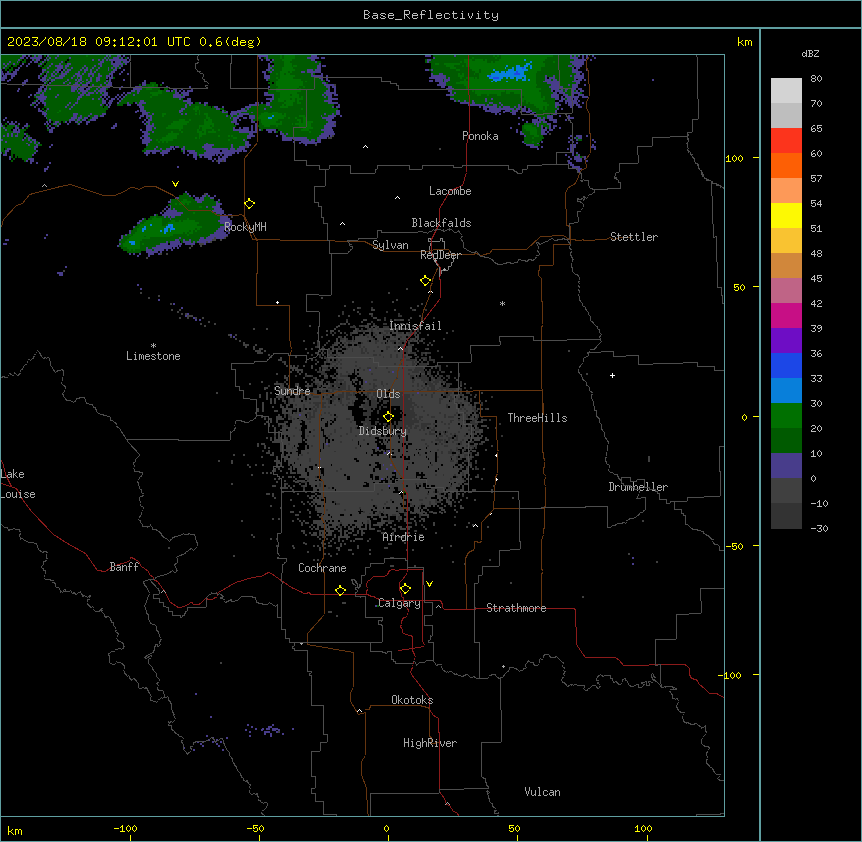Viewport: 862px width, 842px height.
Task: Select the RedDeer city label
Action: coord(440,255)
